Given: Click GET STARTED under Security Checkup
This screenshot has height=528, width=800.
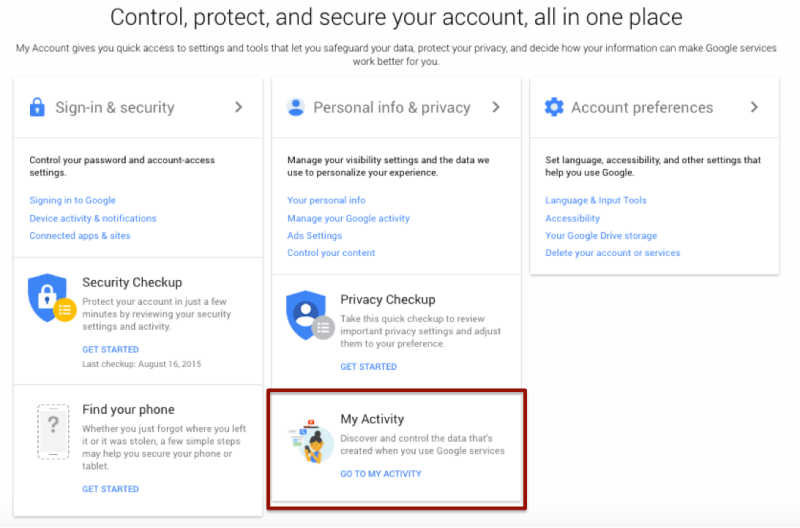Looking at the screenshot, I should (110, 350).
